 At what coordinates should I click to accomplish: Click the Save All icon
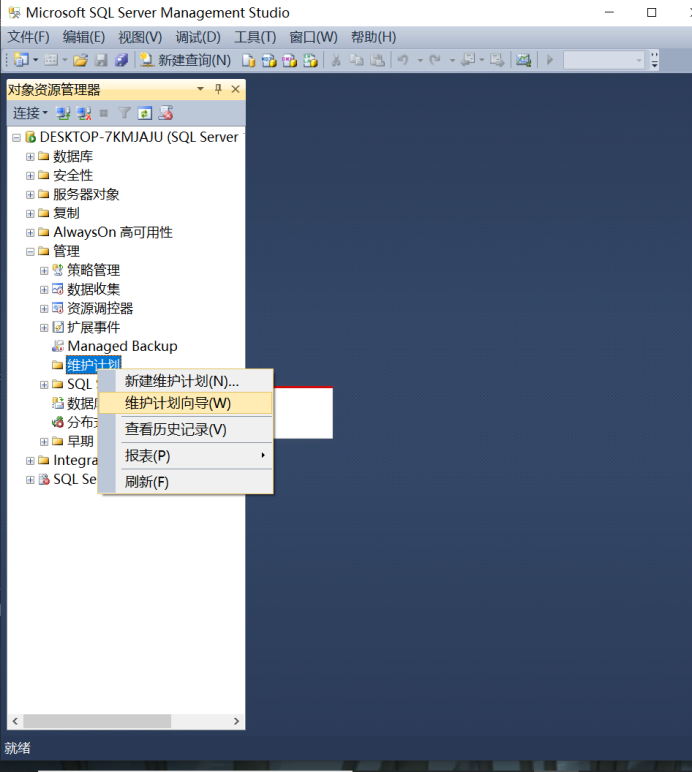coord(121,60)
